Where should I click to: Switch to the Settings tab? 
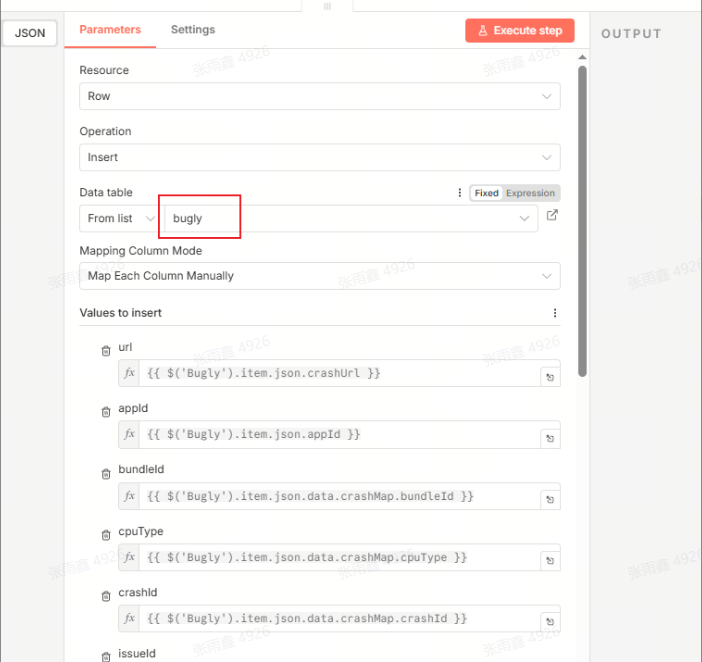tap(192, 30)
